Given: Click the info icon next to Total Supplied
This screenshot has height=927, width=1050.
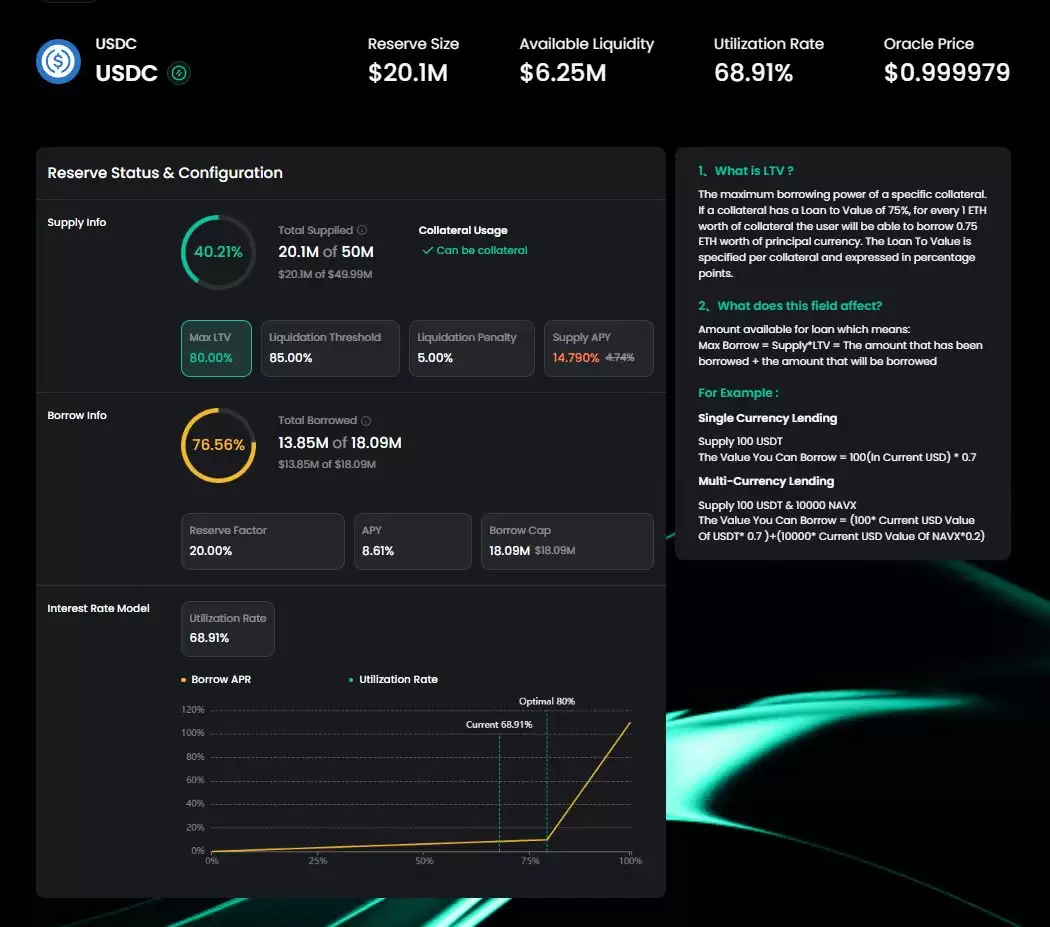Looking at the screenshot, I should [x=362, y=230].
